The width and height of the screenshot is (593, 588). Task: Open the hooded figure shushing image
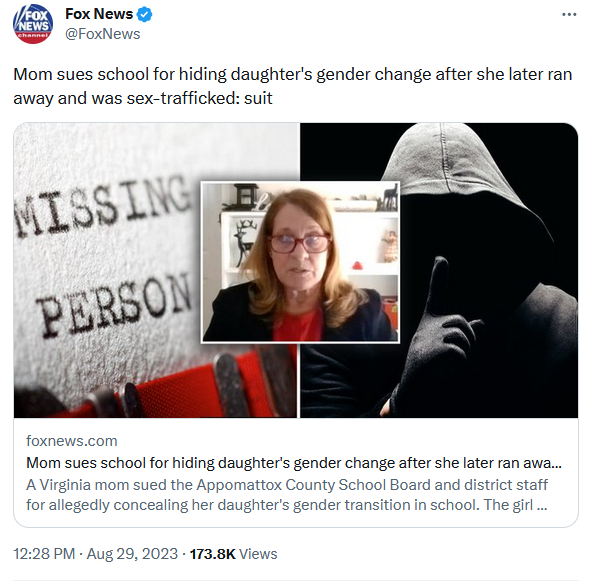click(488, 270)
